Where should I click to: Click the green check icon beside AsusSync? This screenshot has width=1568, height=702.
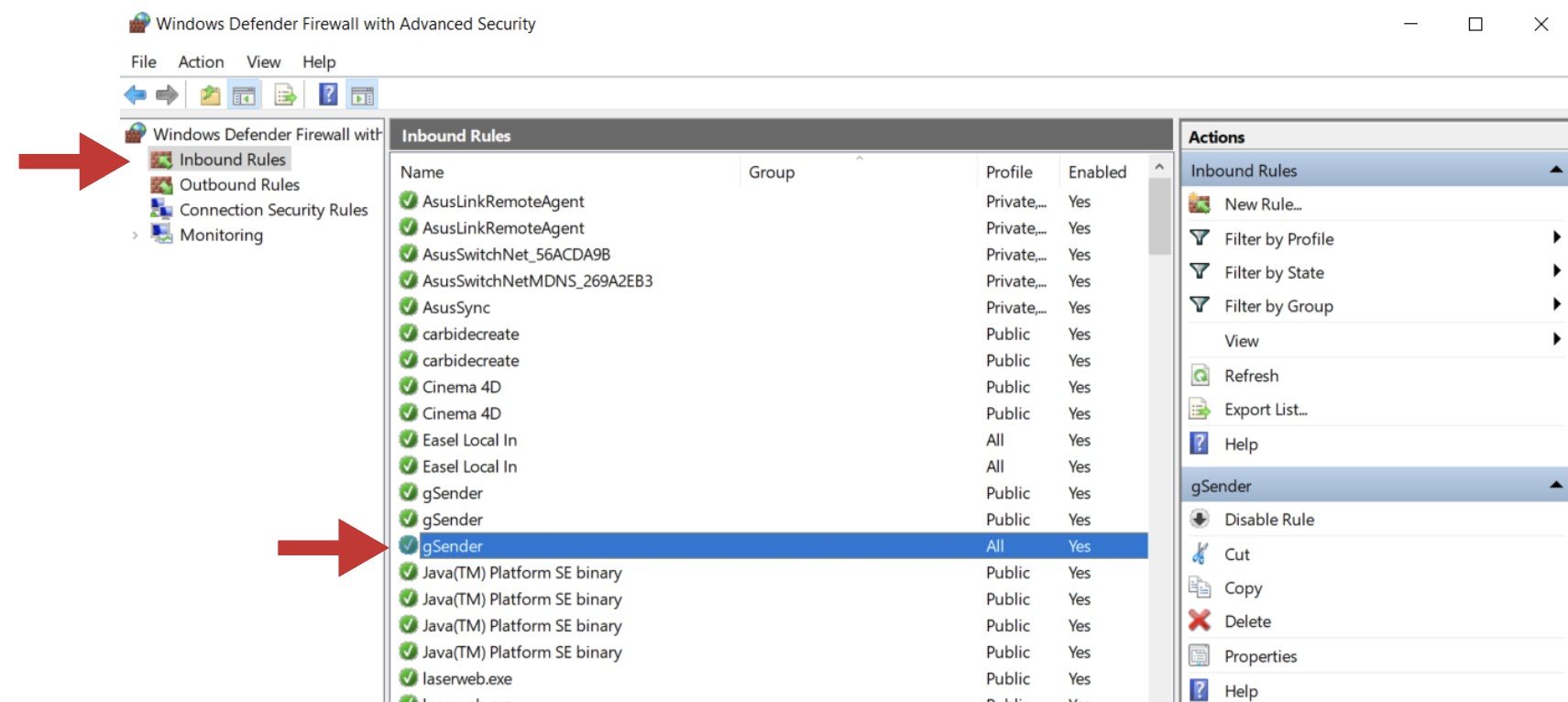click(409, 306)
